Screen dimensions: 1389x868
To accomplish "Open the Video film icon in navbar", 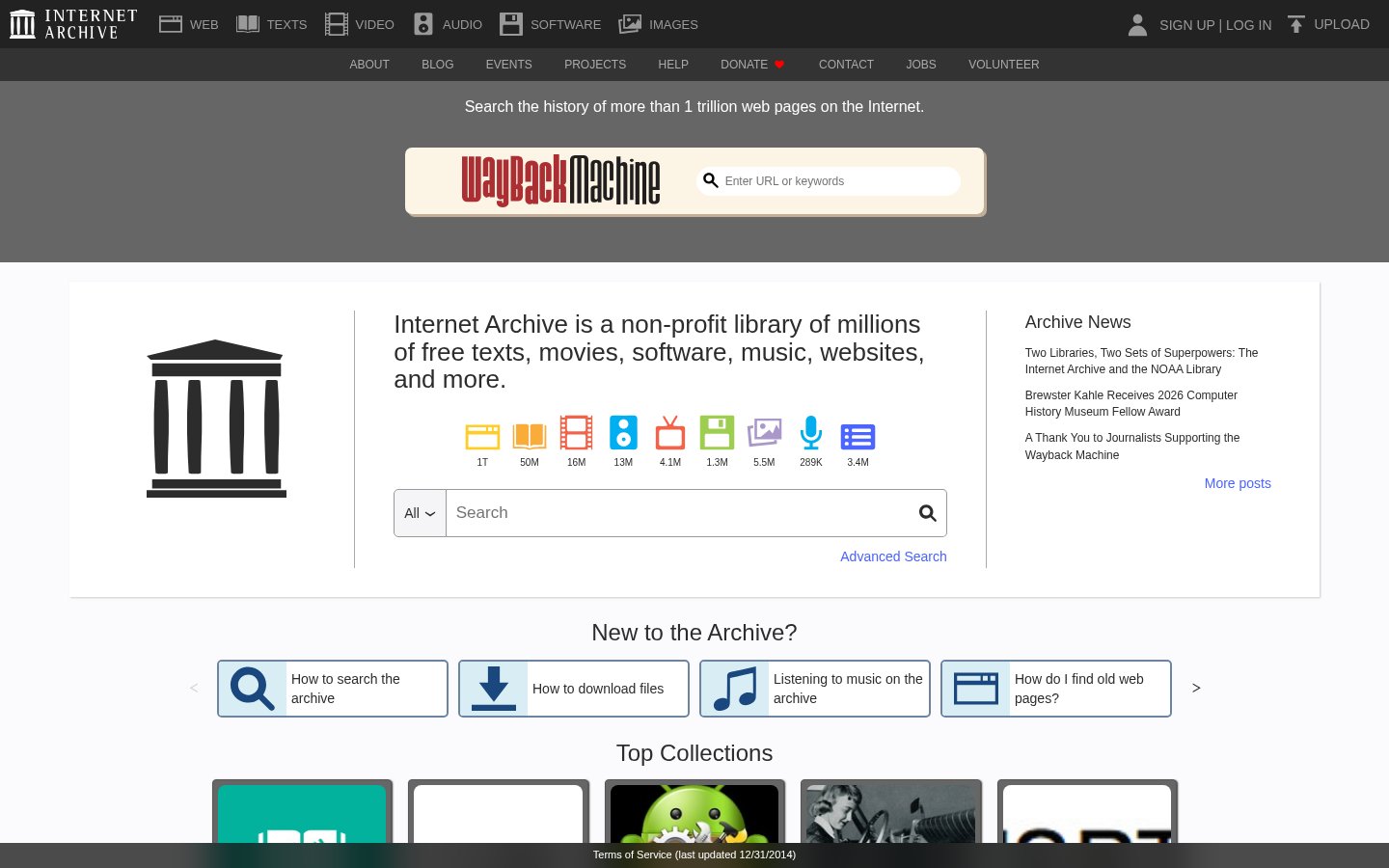I will click(337, 24).
